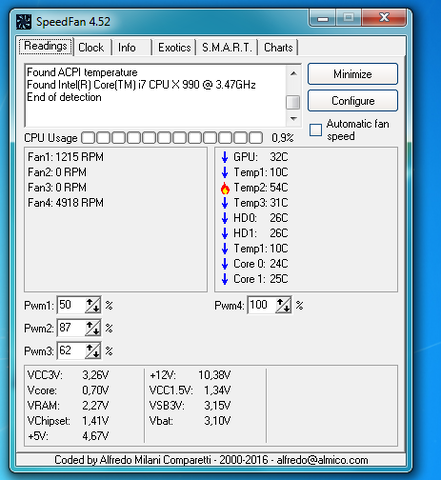Click the blue arrow icon beside HD1
441x480 pixels.
point(225,233)
